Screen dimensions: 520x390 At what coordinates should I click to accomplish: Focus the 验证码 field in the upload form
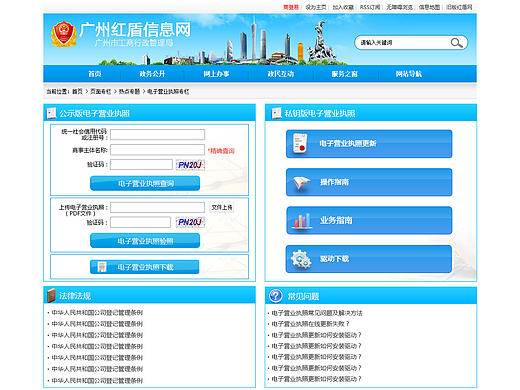tap(140, 222)
